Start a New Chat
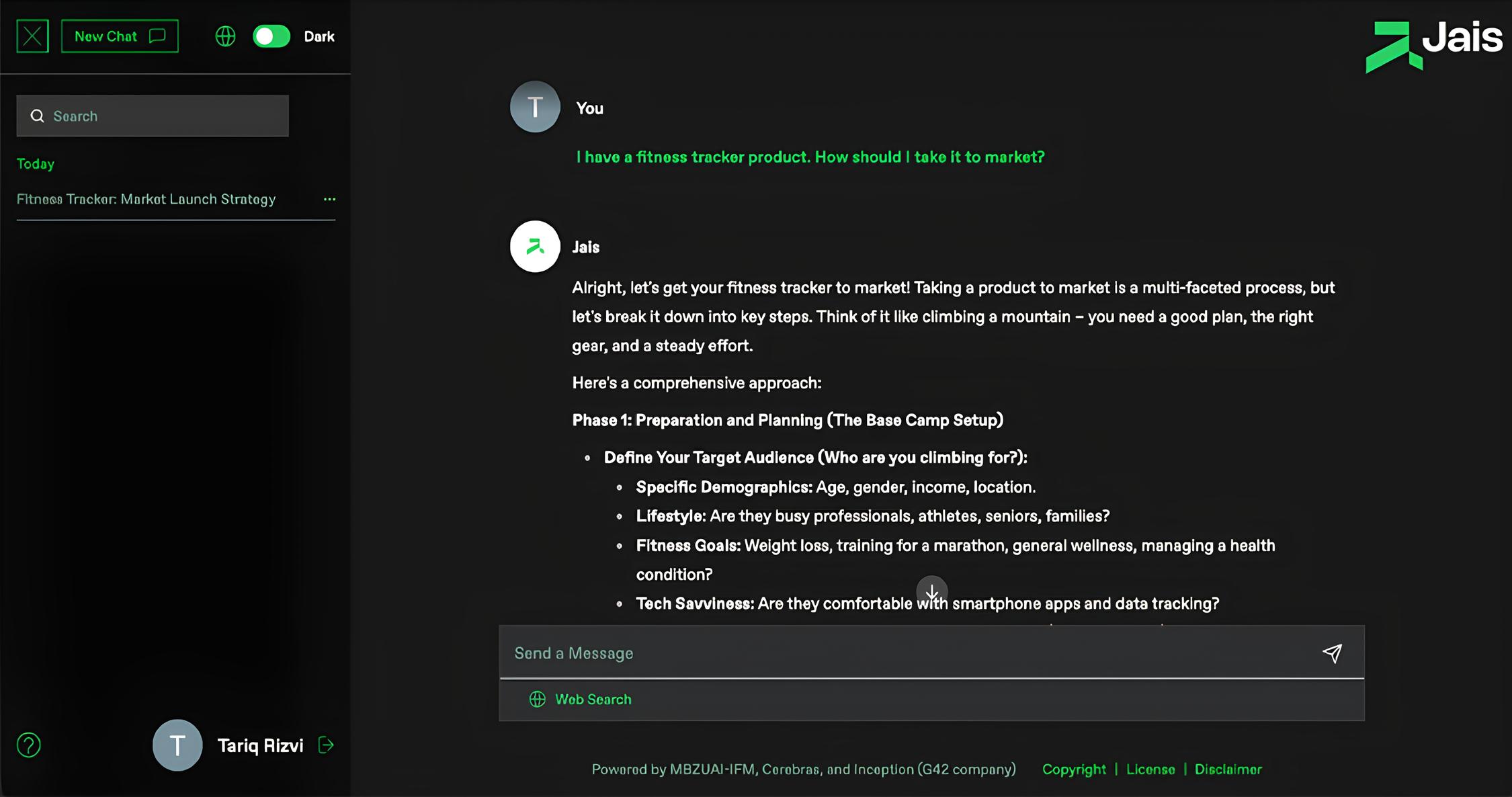 pyautogui.click(x=120, y=36)
